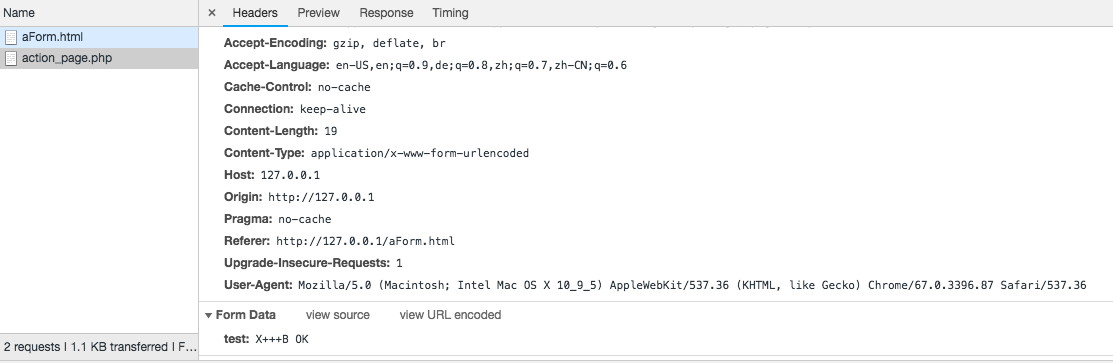Click the requests transferred status summary

(99, 347)
